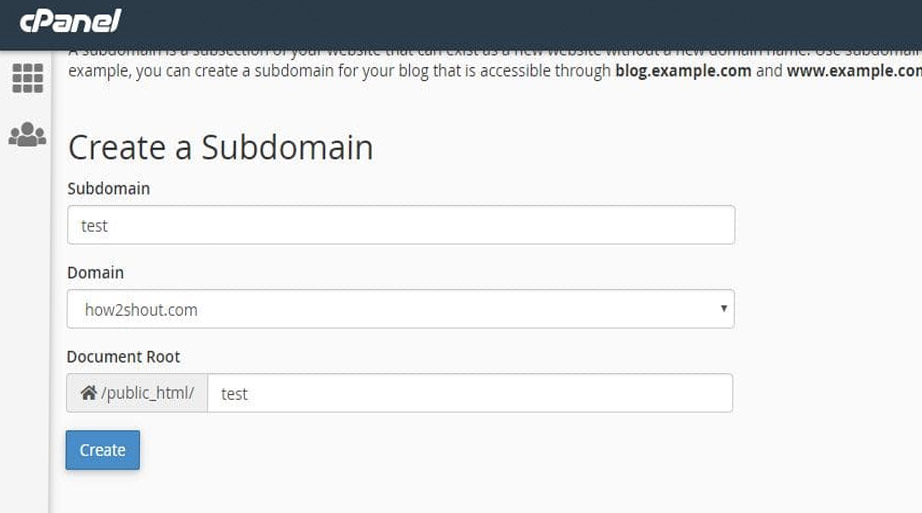Click the dark top header bar
This screenshot has width=922, height=513.
point(500,24)
